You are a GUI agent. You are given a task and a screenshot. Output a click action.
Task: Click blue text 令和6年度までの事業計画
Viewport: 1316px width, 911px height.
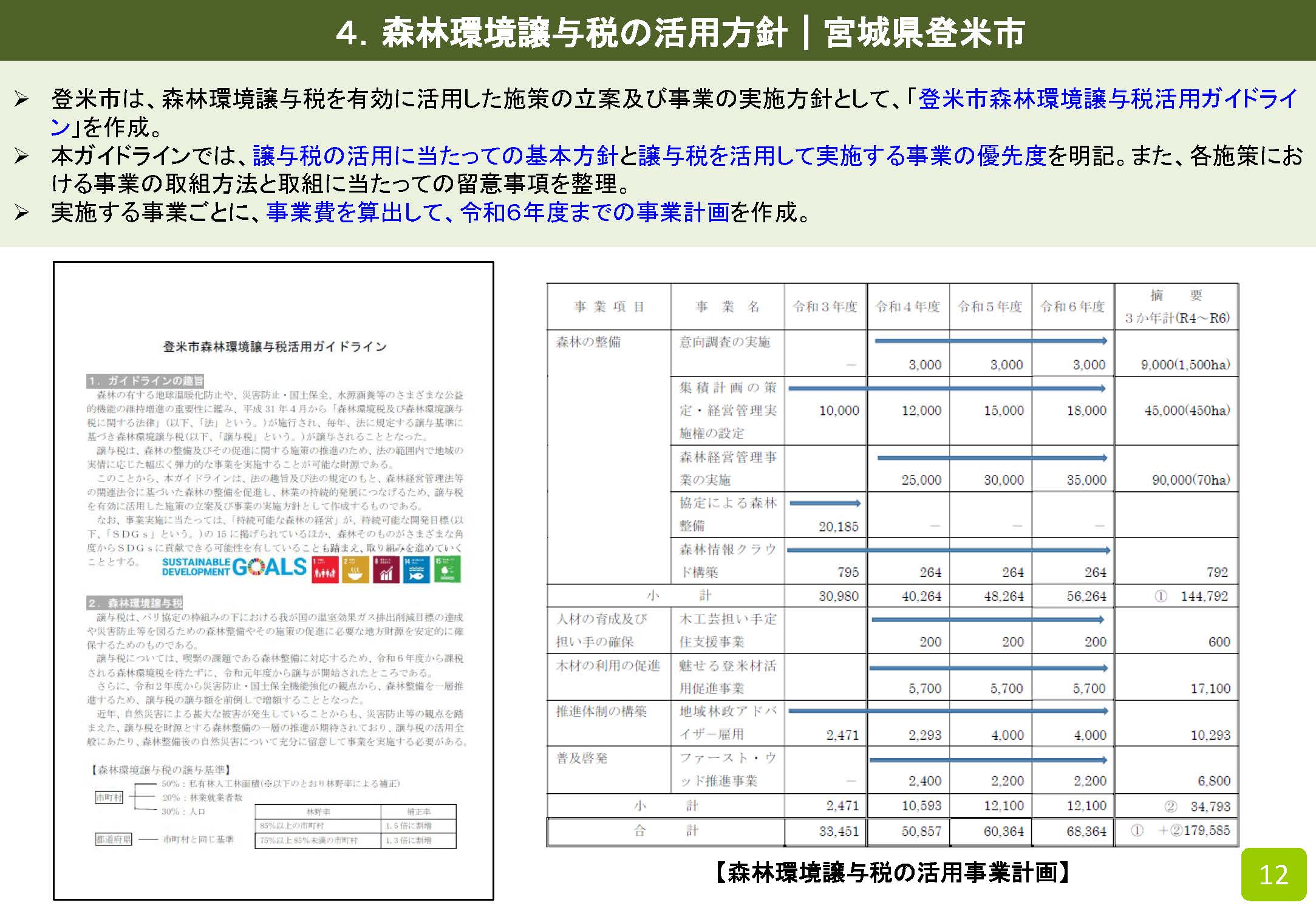pos(595,212)
